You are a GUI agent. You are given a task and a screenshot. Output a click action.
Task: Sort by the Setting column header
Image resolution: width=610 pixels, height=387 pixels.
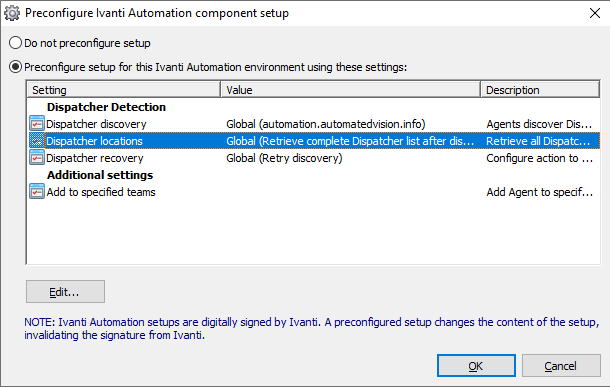coord(123,90)
